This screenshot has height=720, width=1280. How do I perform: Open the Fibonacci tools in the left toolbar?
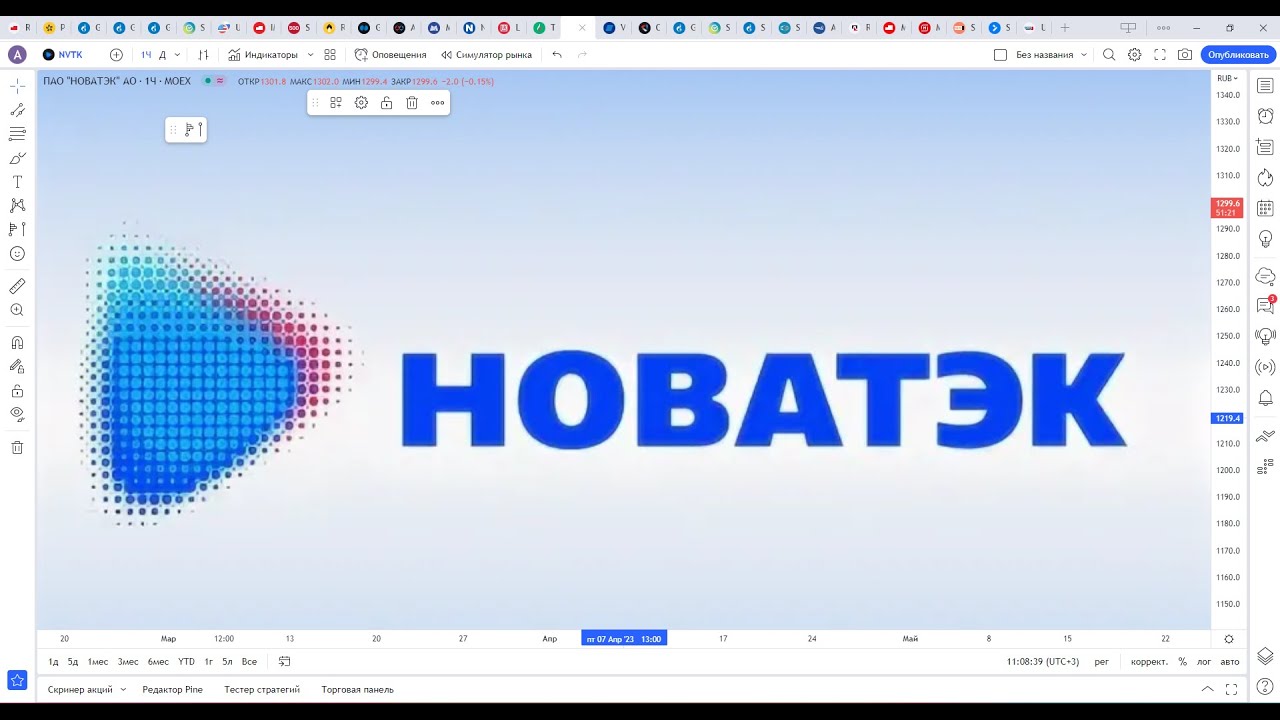tap(17, 134)
